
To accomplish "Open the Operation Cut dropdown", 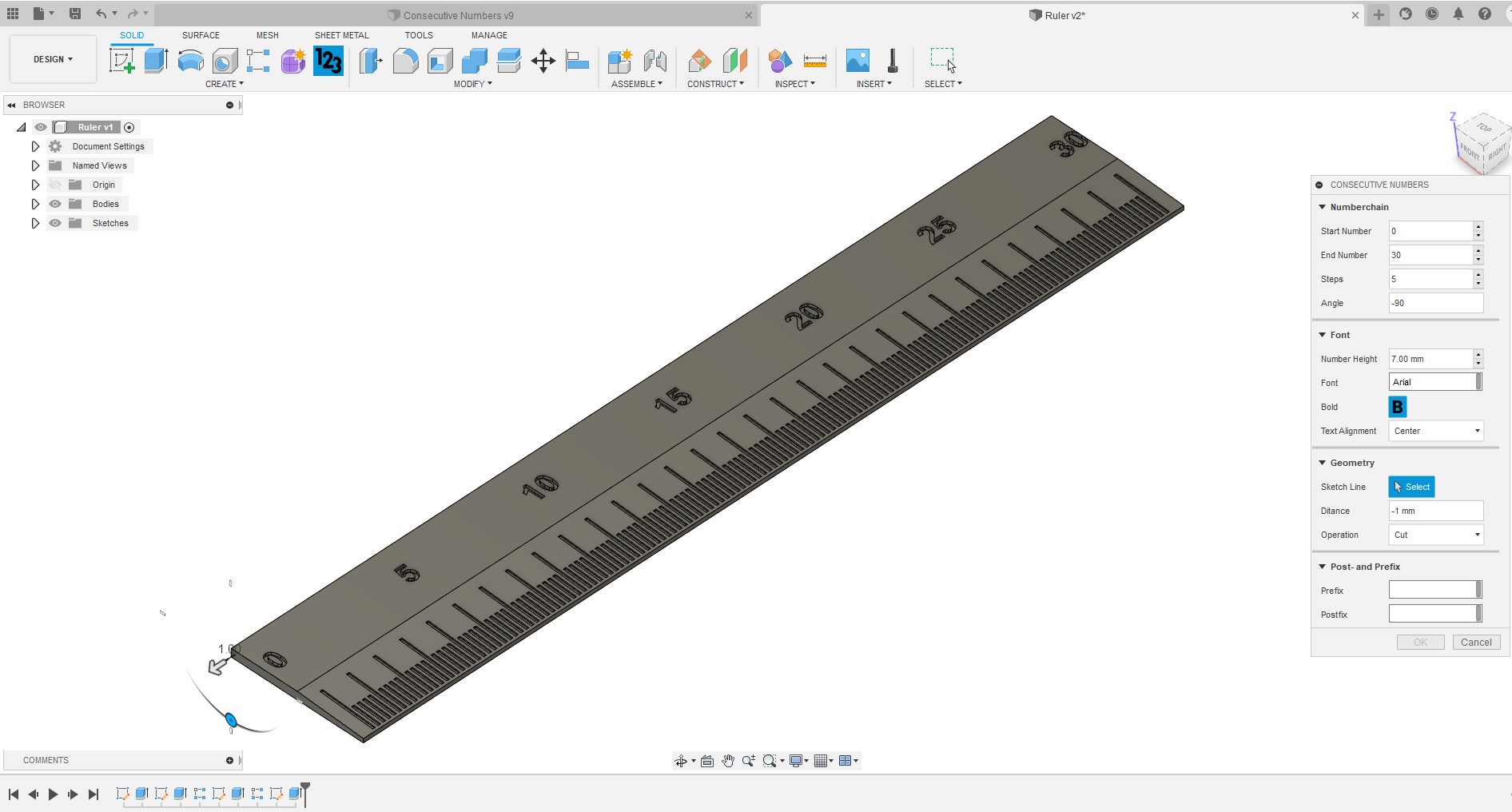I will 1435,535.
